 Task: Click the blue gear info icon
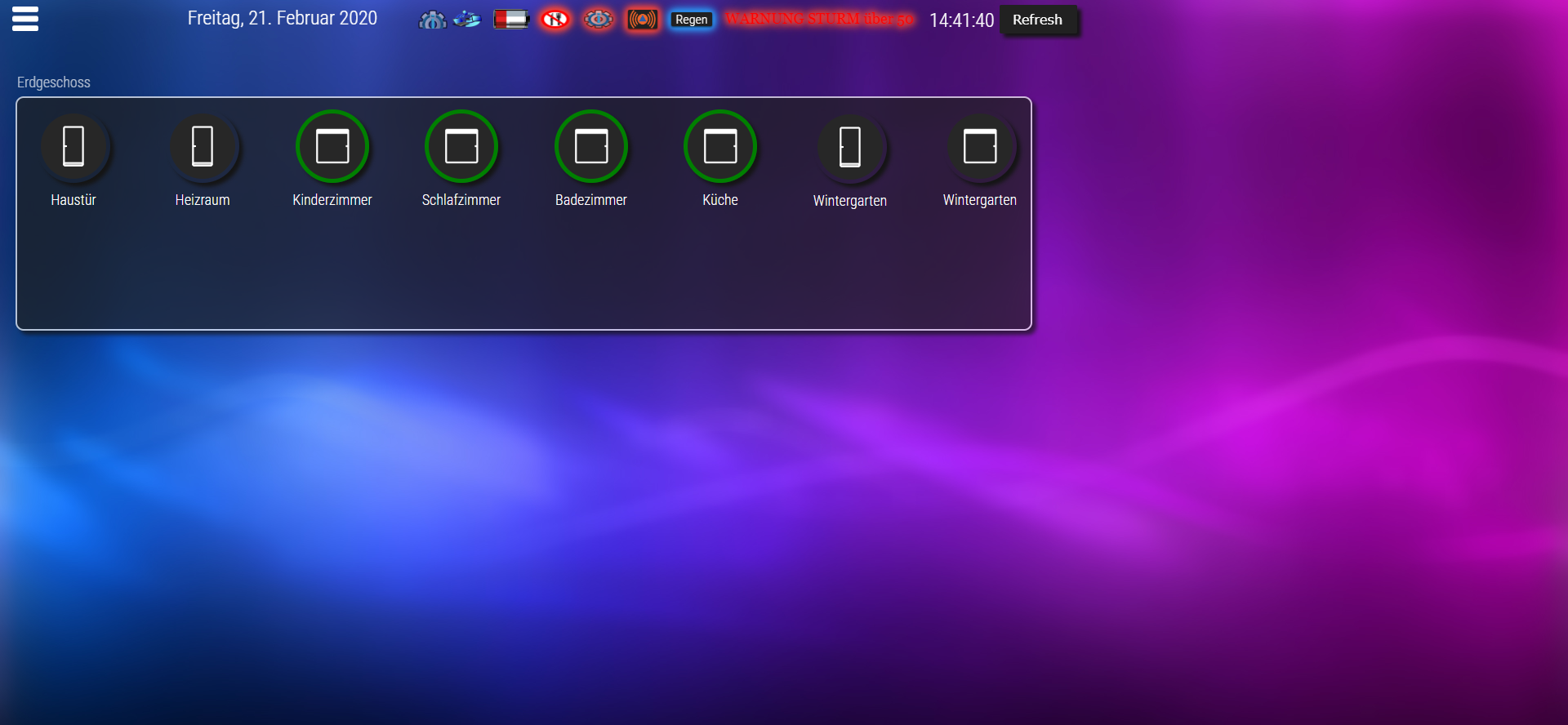click(432, 20)
